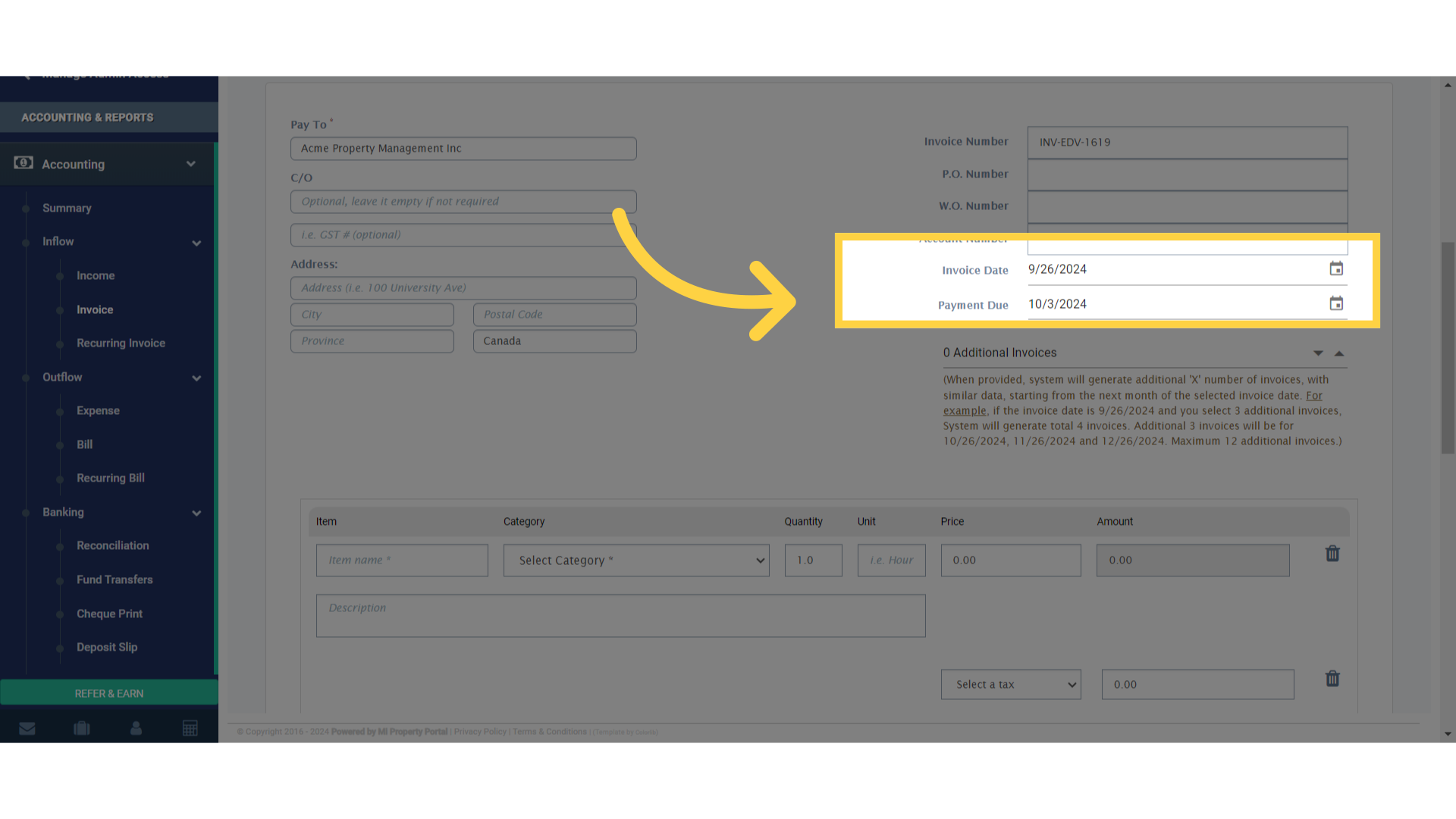Open the mail icon in sidebar footer
The height and width of the screenshot is (819, 1456).
(x=27, y=728)
